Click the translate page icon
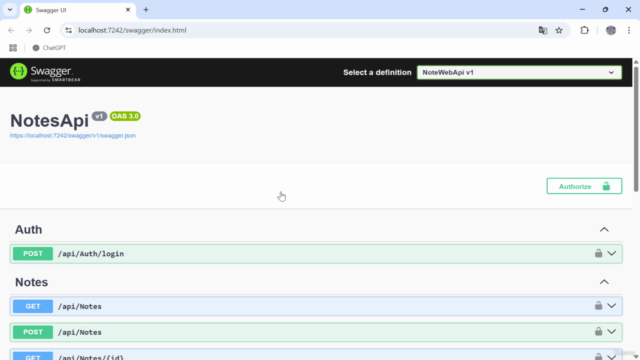 542,30
